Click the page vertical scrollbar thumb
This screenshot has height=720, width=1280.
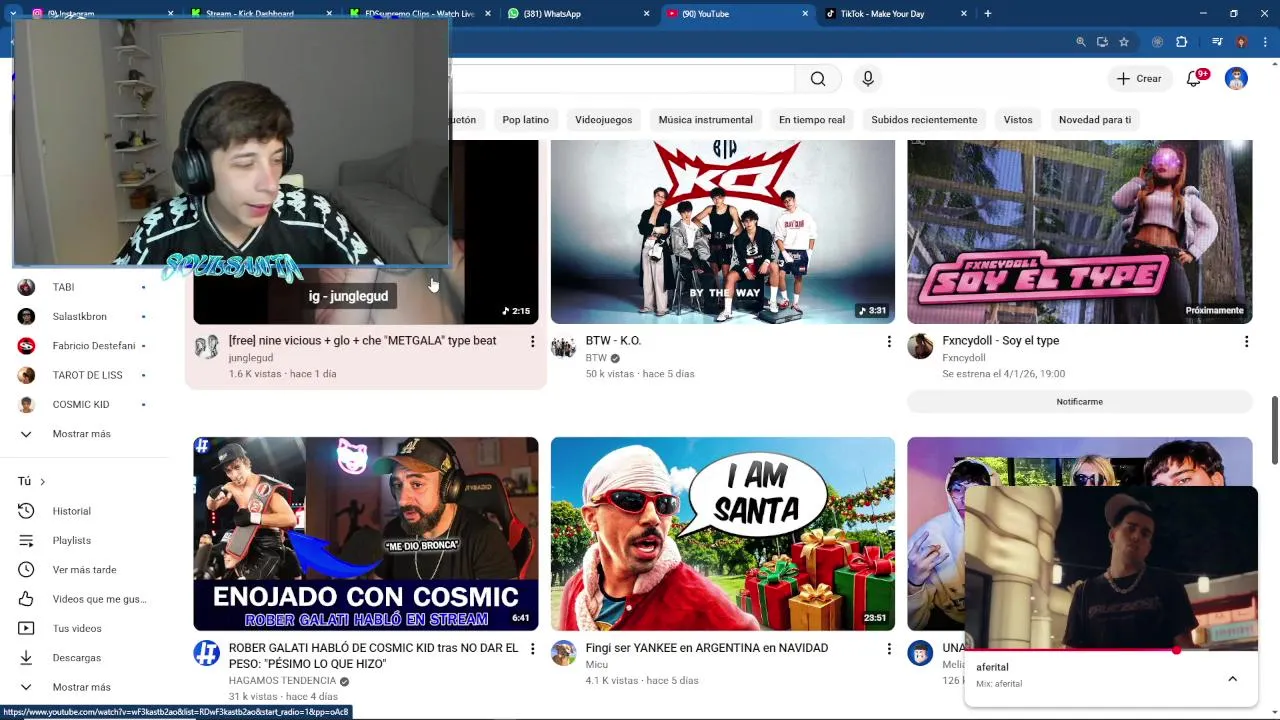tap(1274, 430)
